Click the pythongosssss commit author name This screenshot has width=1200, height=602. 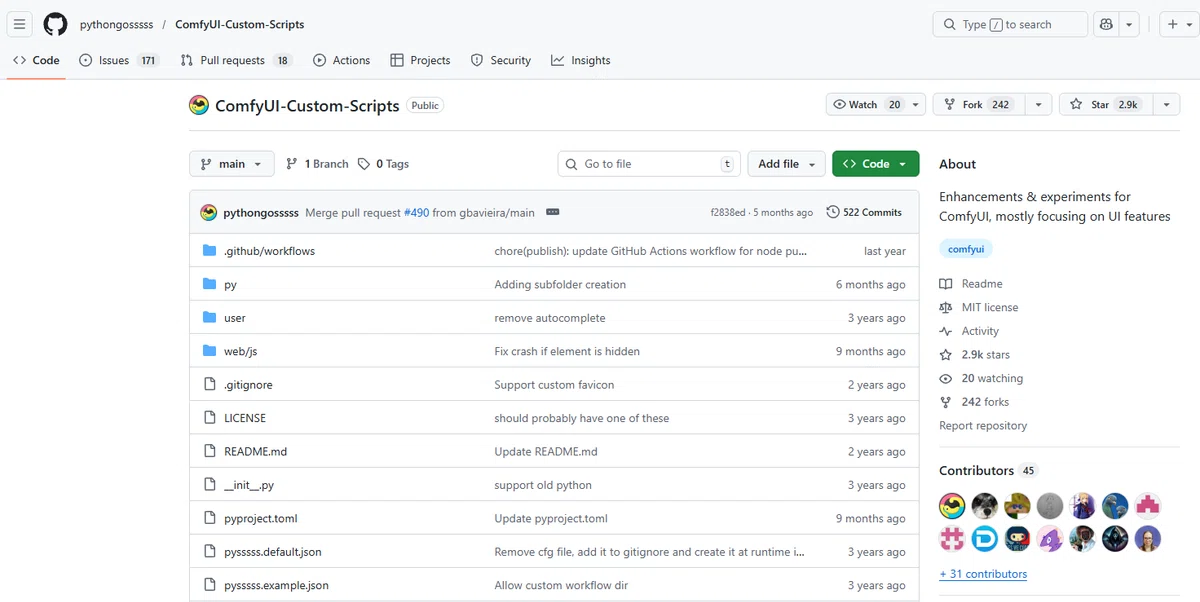tap(261, 213)
